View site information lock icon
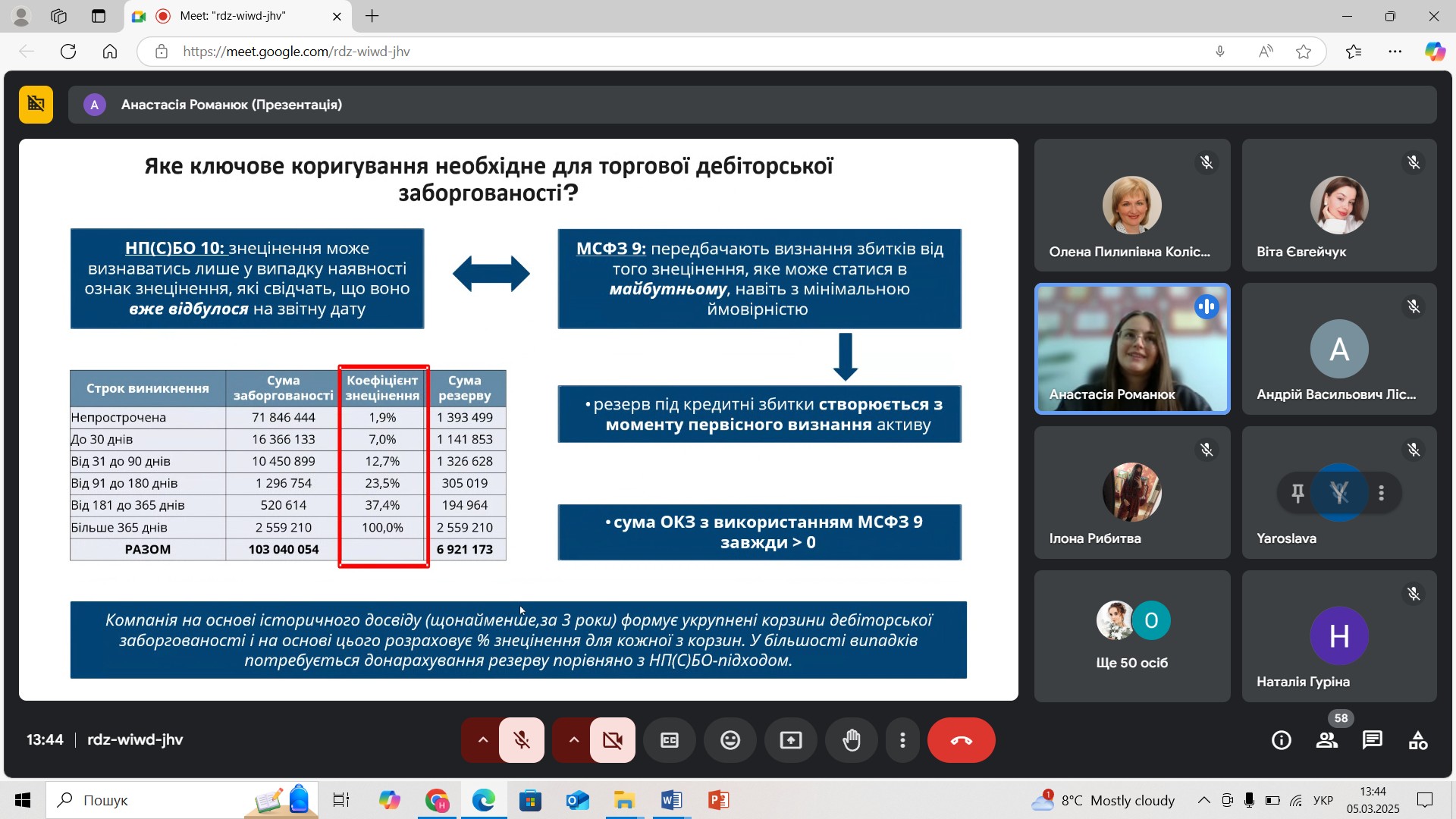 [161, 52]
